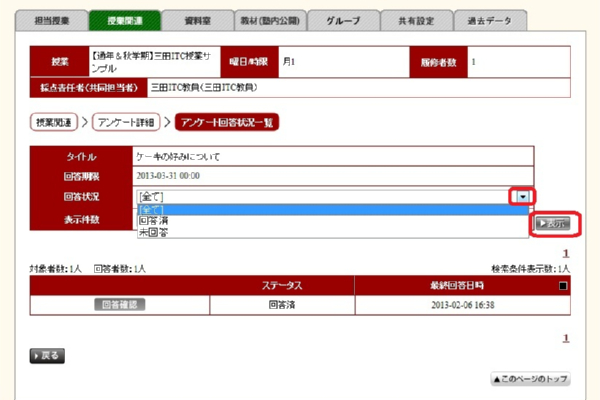Screen dimensions: 600x400
Task: Click the アンケート回答状況一覧 breadcrumb
Action: 226,123
